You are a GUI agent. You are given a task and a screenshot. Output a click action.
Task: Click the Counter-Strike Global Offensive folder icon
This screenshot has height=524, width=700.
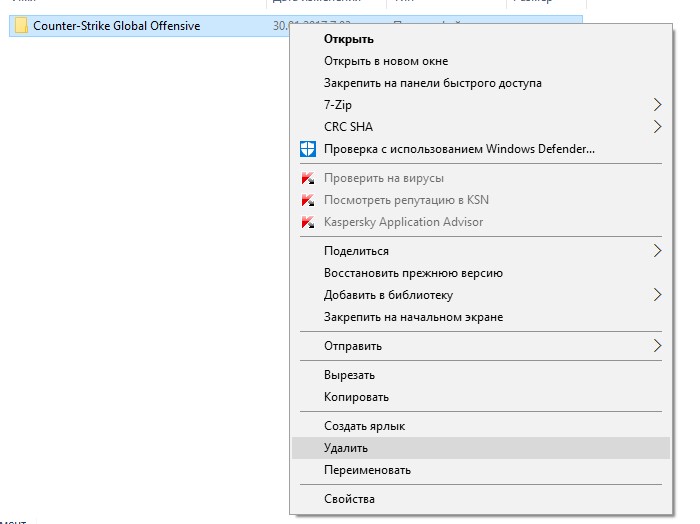pyautogui.click(x=22, y=26)
